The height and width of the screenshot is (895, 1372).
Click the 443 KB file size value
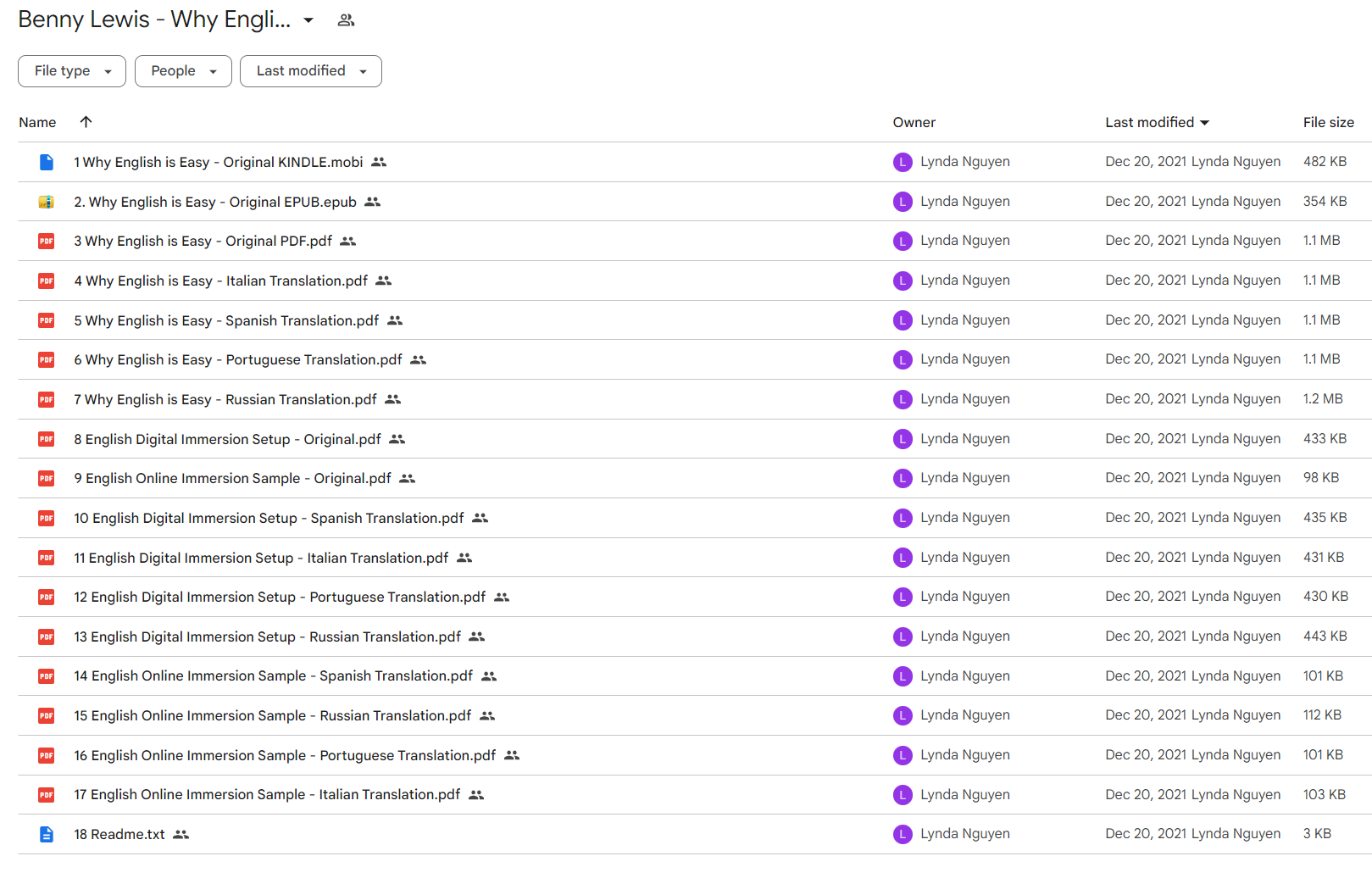click(x=1325, y=637)
